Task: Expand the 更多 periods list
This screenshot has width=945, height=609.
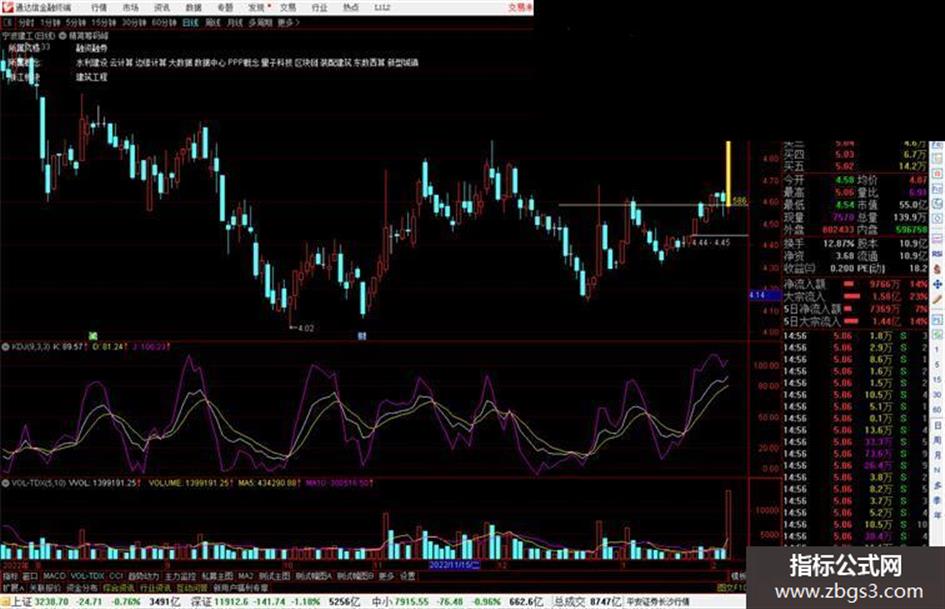Action: (x=289, y=22)
